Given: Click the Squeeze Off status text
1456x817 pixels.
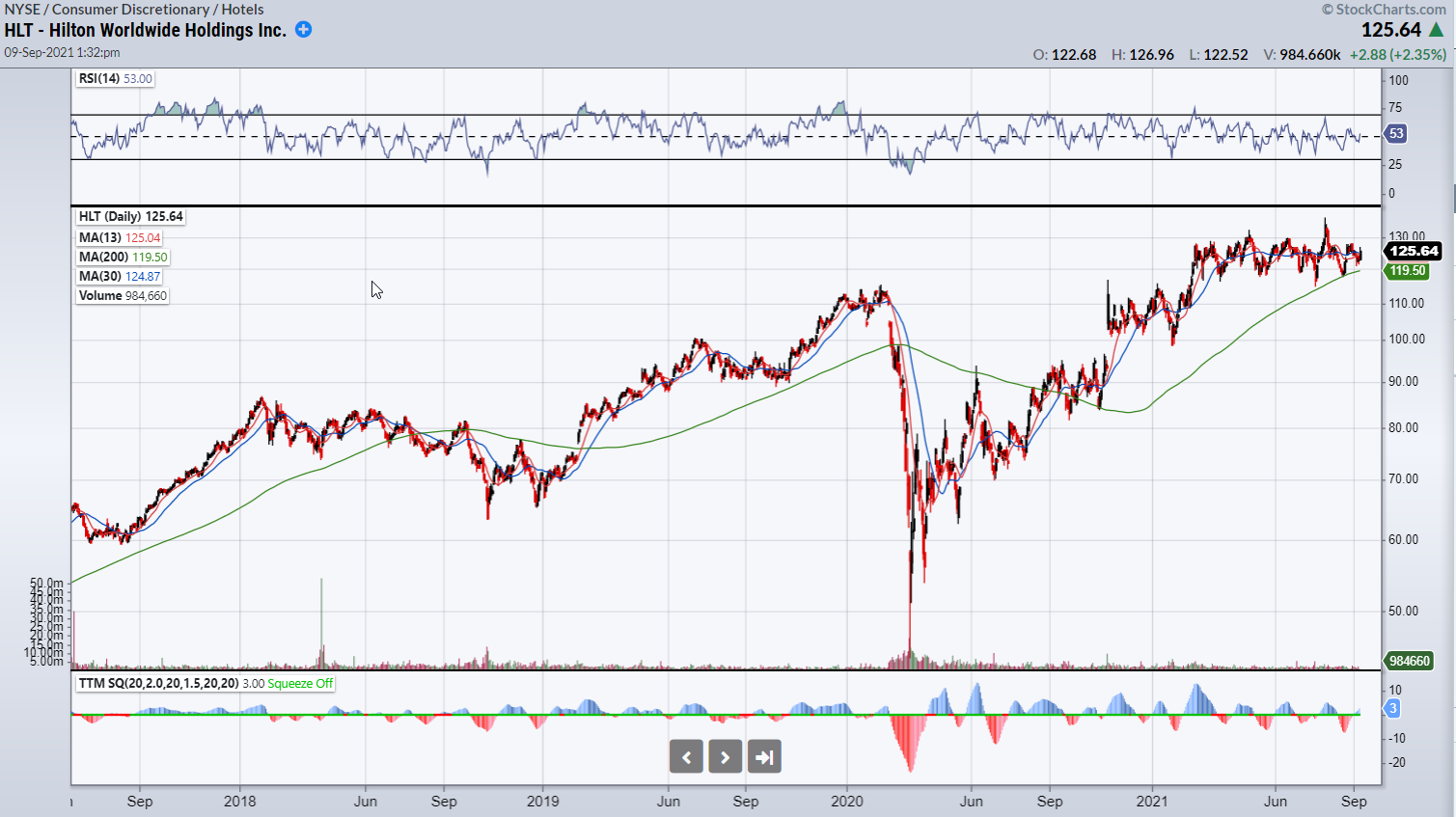Looking at the screenshot, I should coord(300,683).
